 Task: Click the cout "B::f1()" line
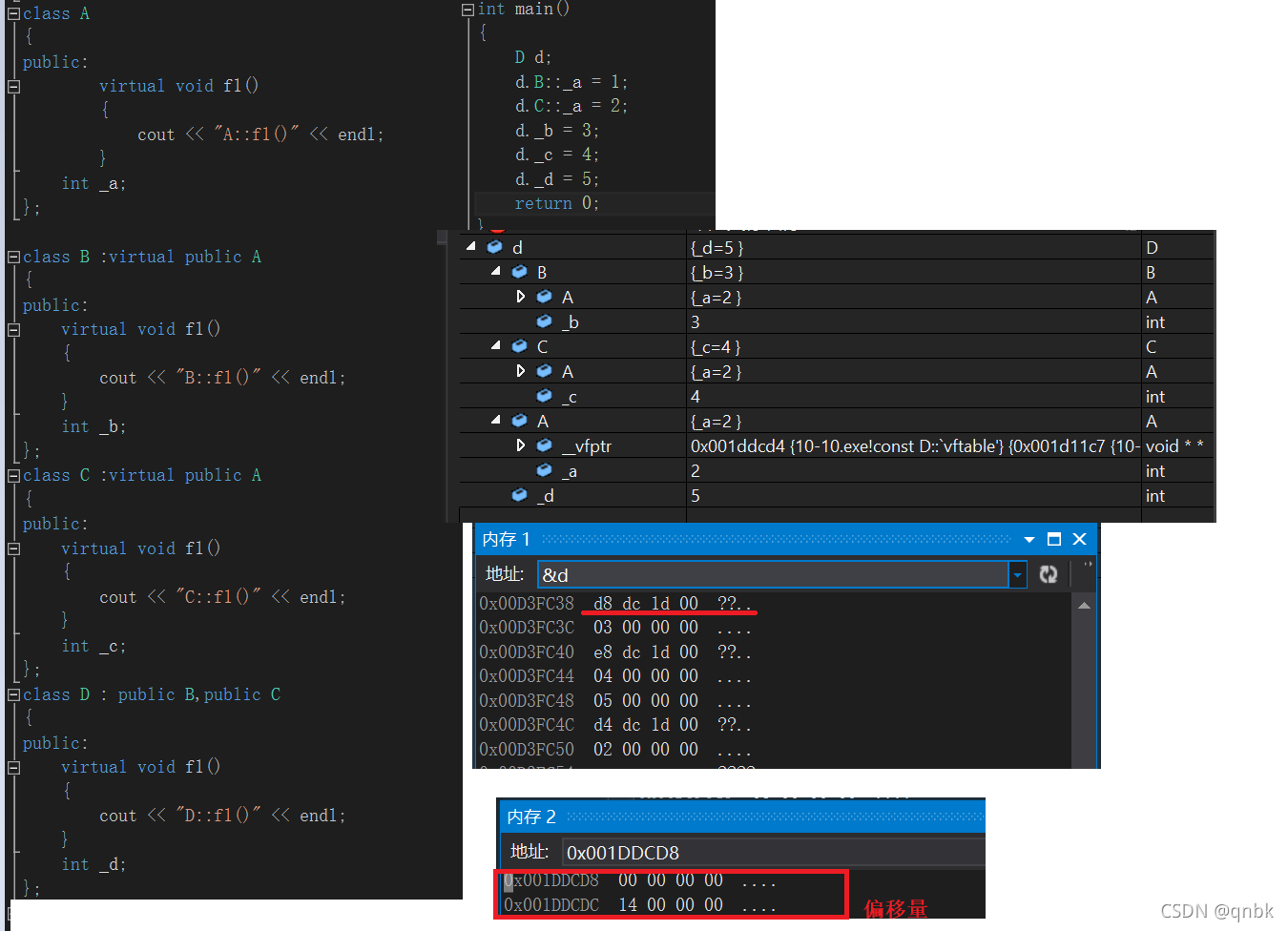[x=222, y=378]
